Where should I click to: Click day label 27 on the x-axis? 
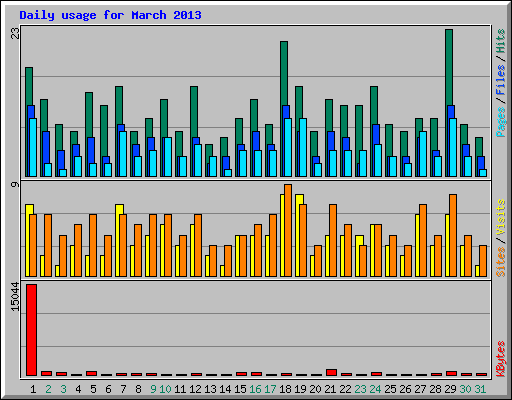pyautogui.click(x=420, y=389)
